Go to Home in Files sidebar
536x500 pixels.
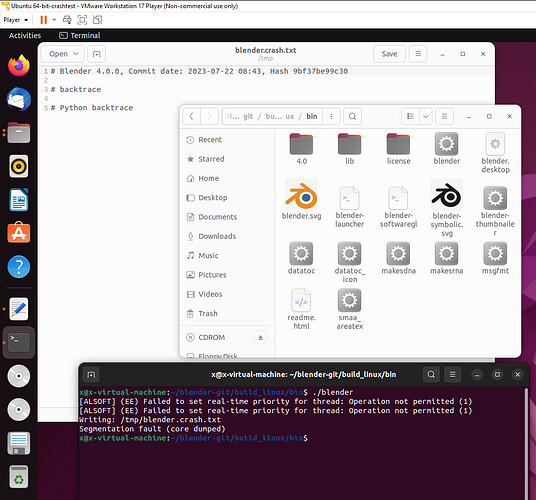(x=227, y=178)
